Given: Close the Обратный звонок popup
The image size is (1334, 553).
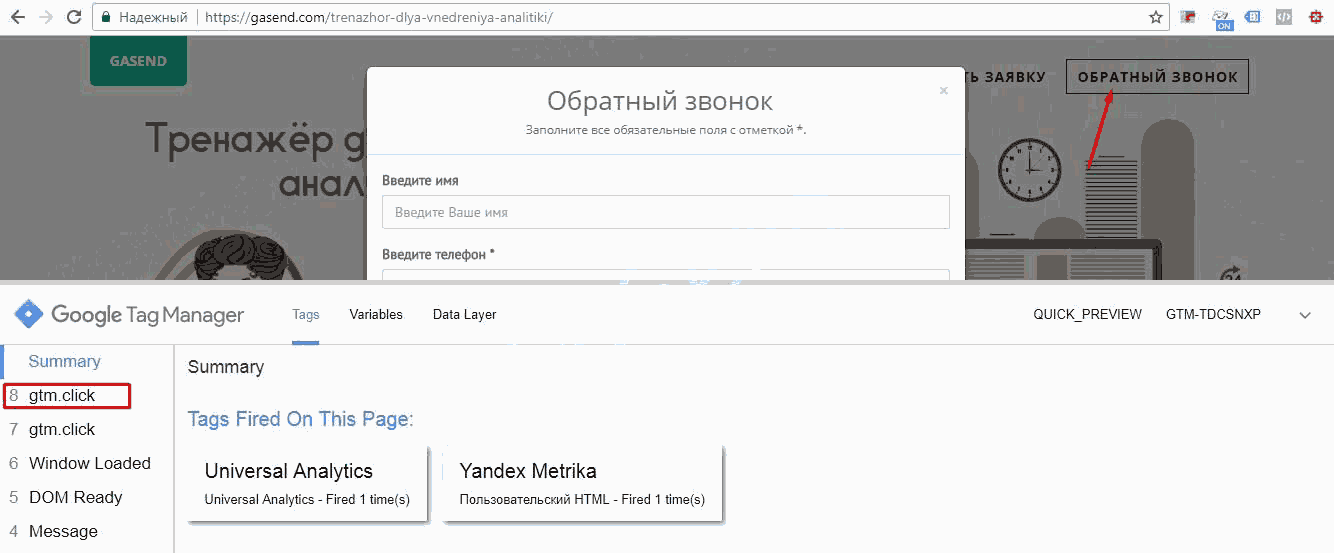Looking at the screenshot, I should click(943, 90).
